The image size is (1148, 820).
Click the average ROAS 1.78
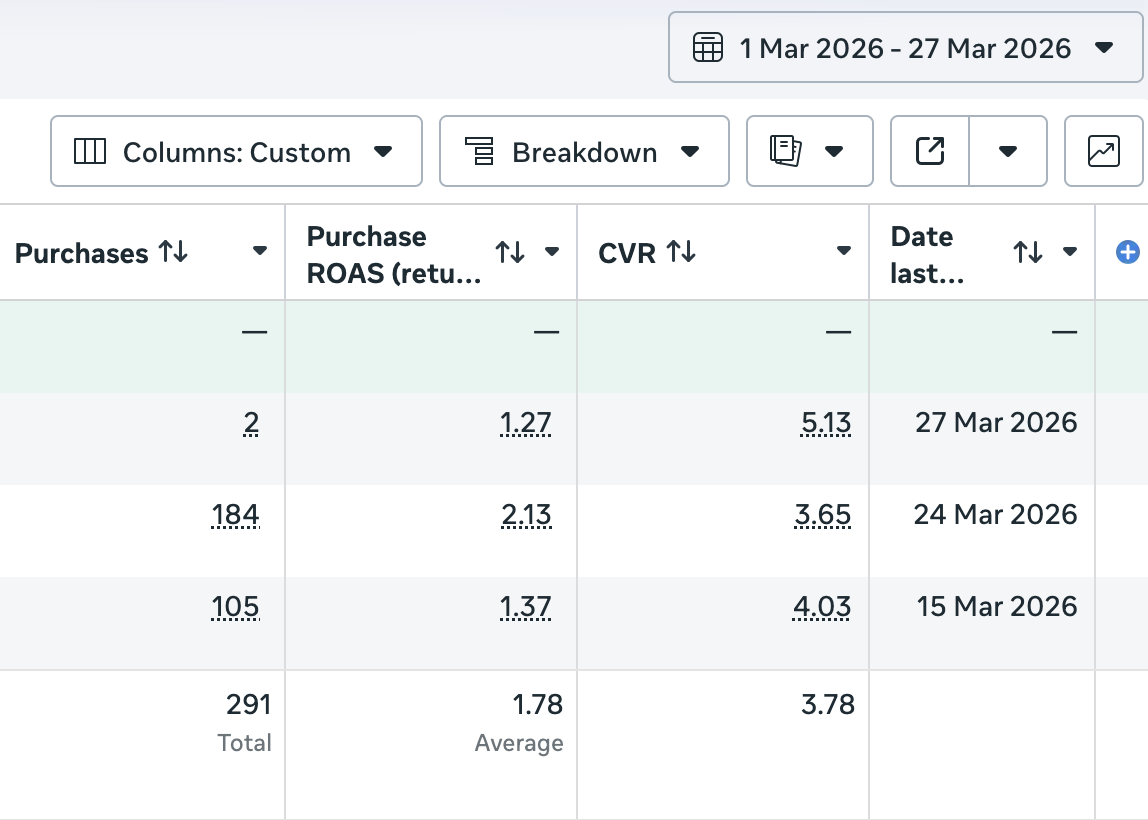point(537,704)
